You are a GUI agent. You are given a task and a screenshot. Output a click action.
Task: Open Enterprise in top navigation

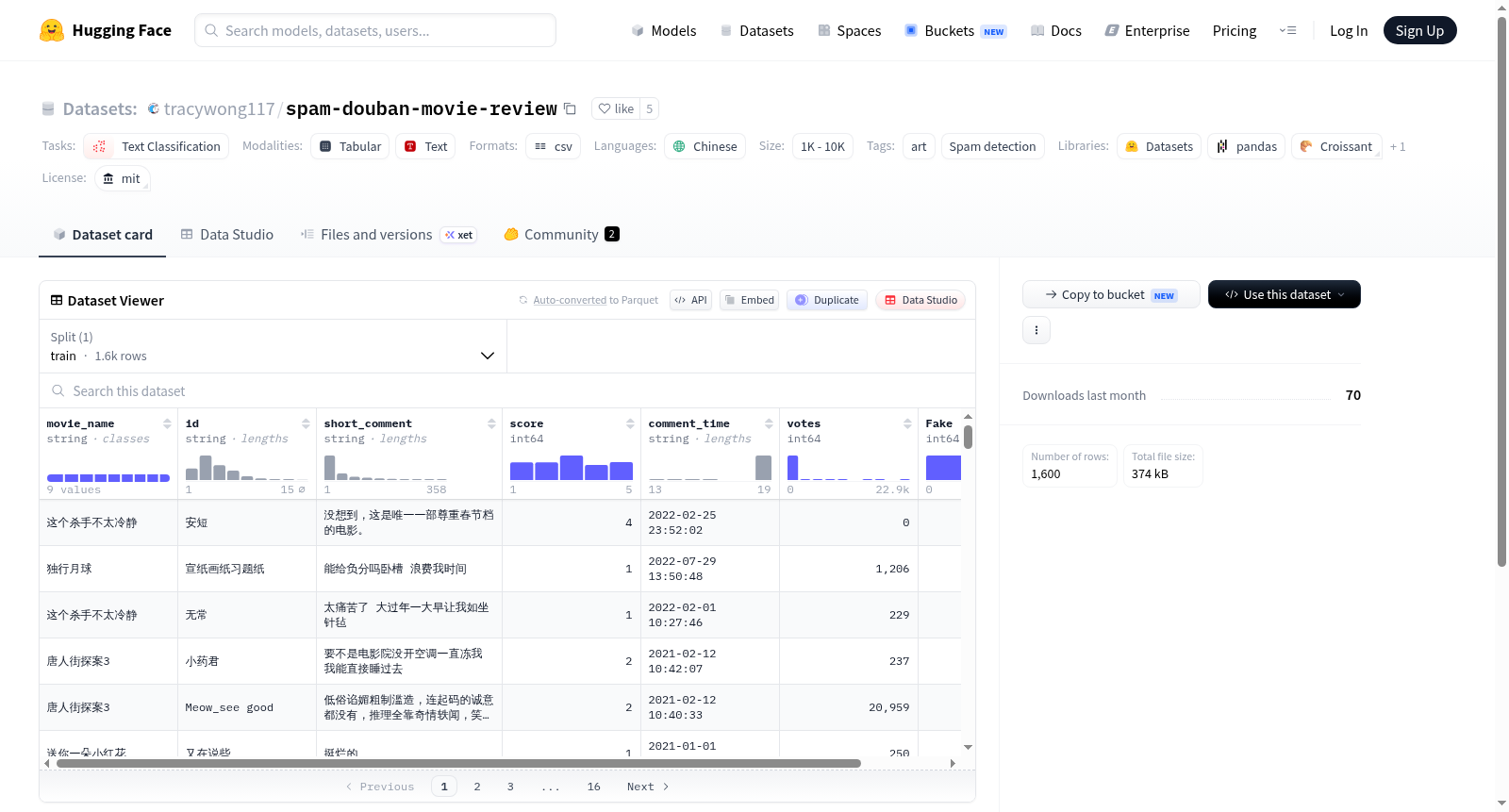click(1147, 30)
